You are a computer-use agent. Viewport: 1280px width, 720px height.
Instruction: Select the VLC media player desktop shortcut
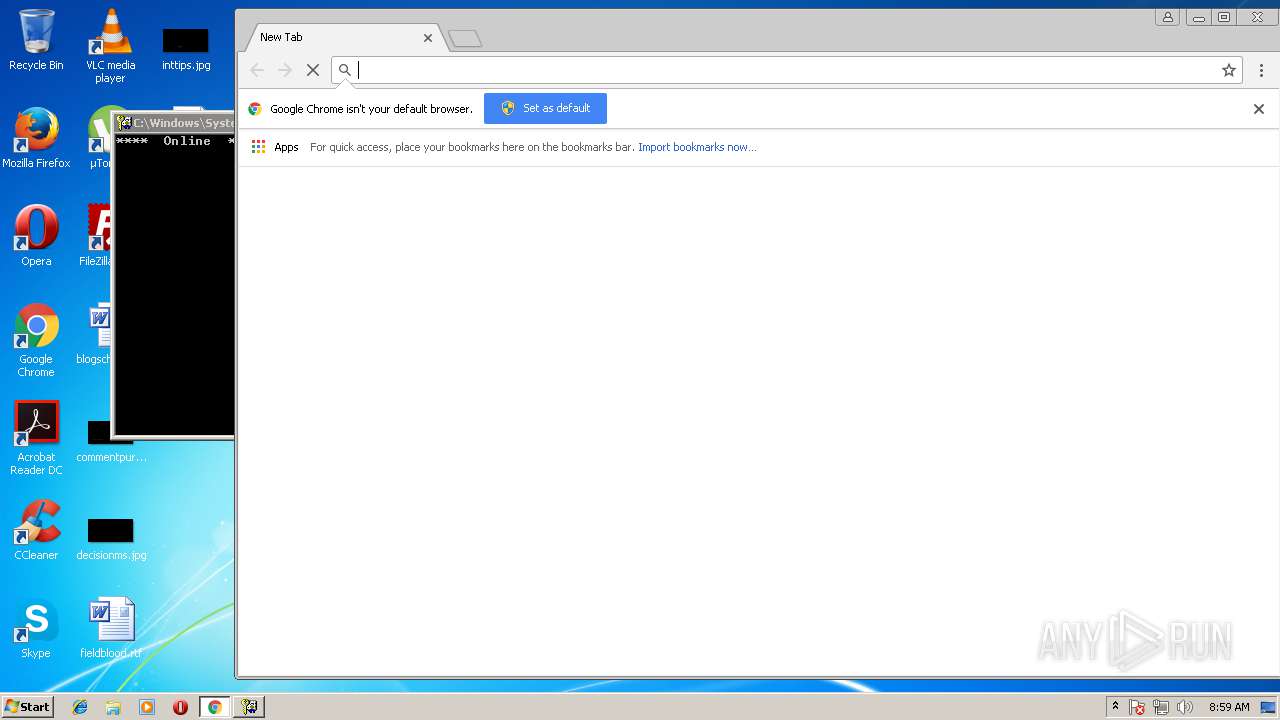(x=110, y=45)
